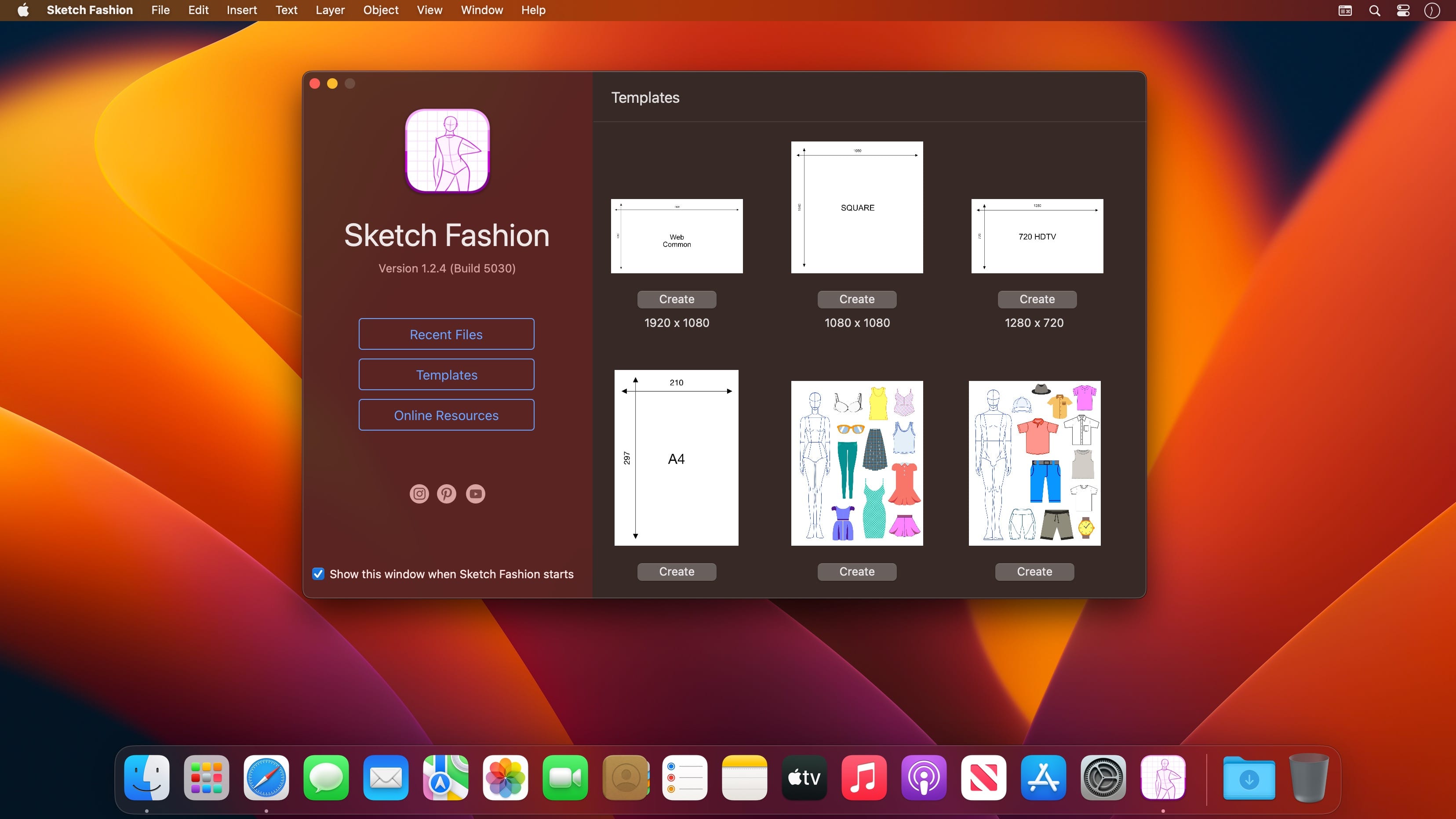Click the Sketch Fashion app logo
The image size is (1456, 819).
click(x=447, y=151)
